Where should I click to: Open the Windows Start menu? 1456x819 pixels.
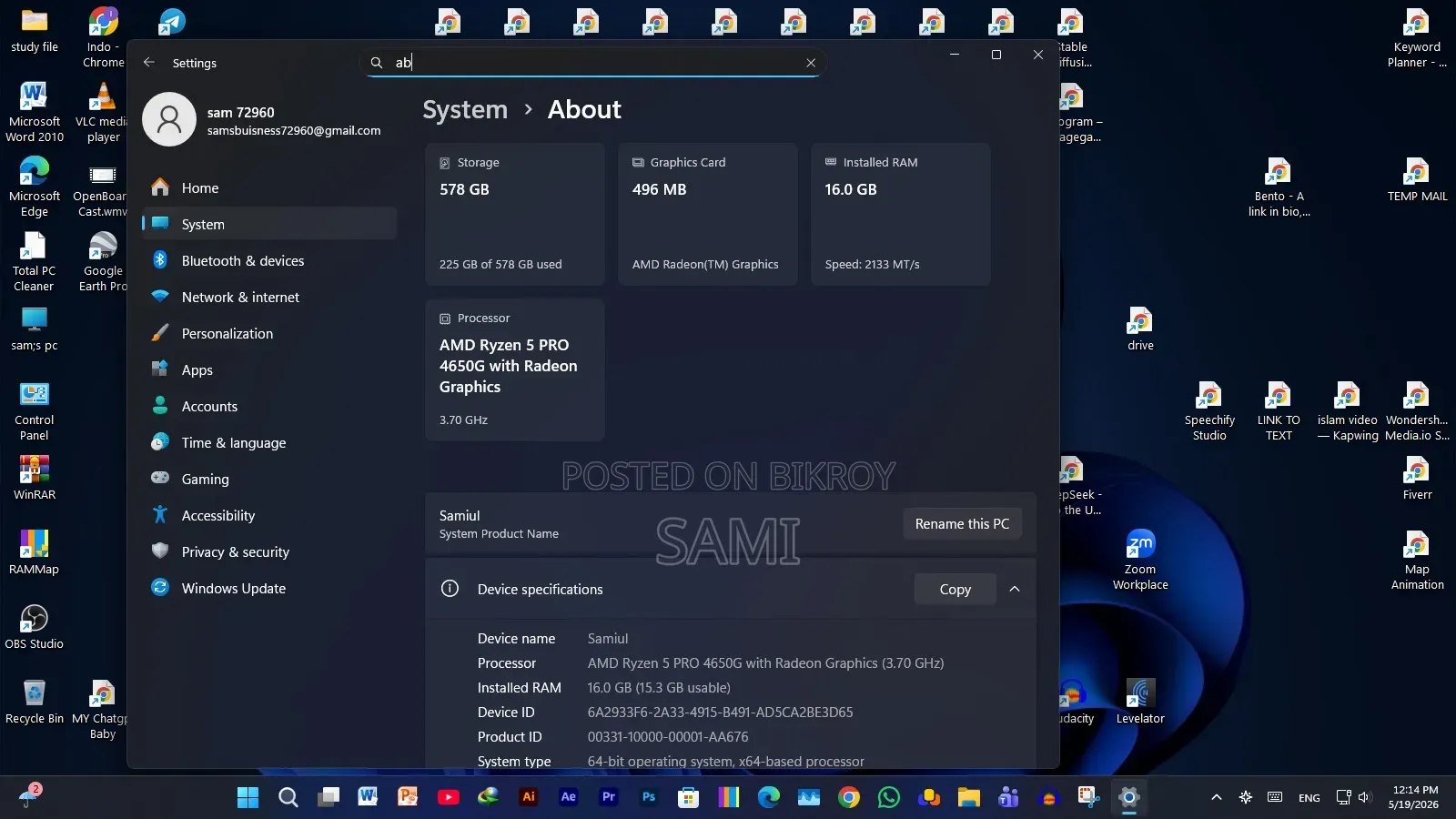point(248,797)
